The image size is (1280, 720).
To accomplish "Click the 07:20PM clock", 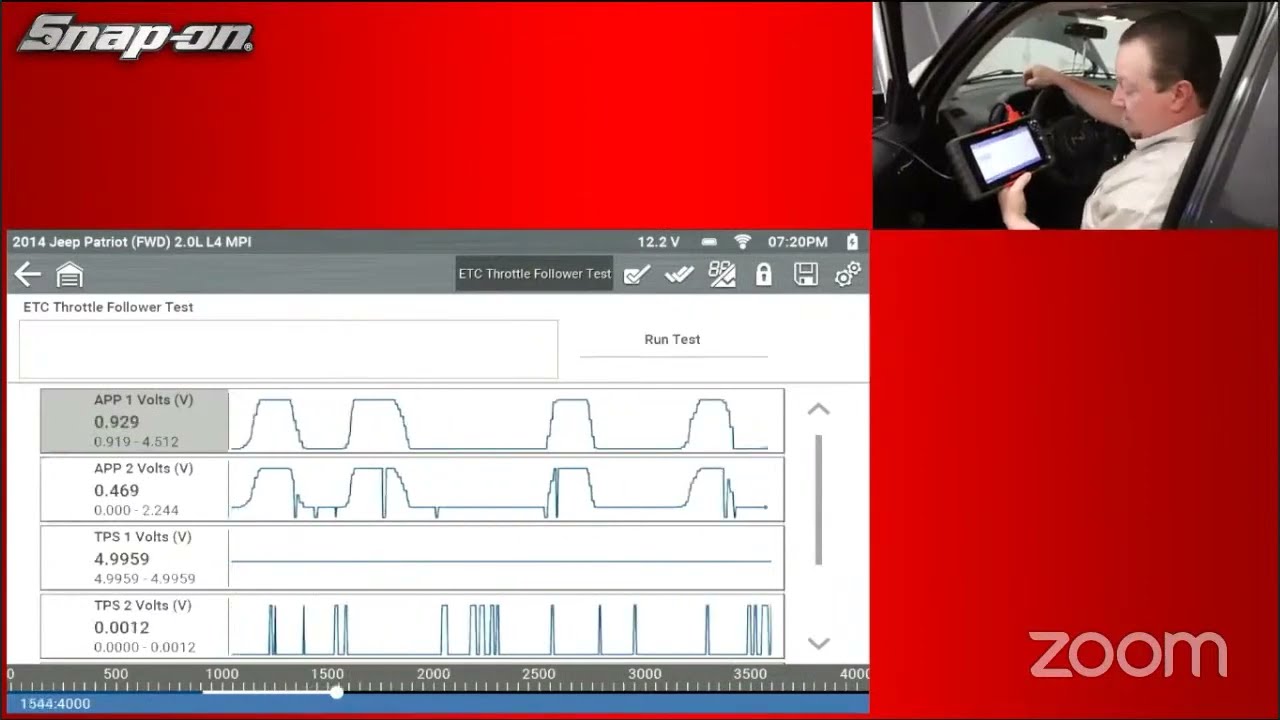I will pos(797,242).
